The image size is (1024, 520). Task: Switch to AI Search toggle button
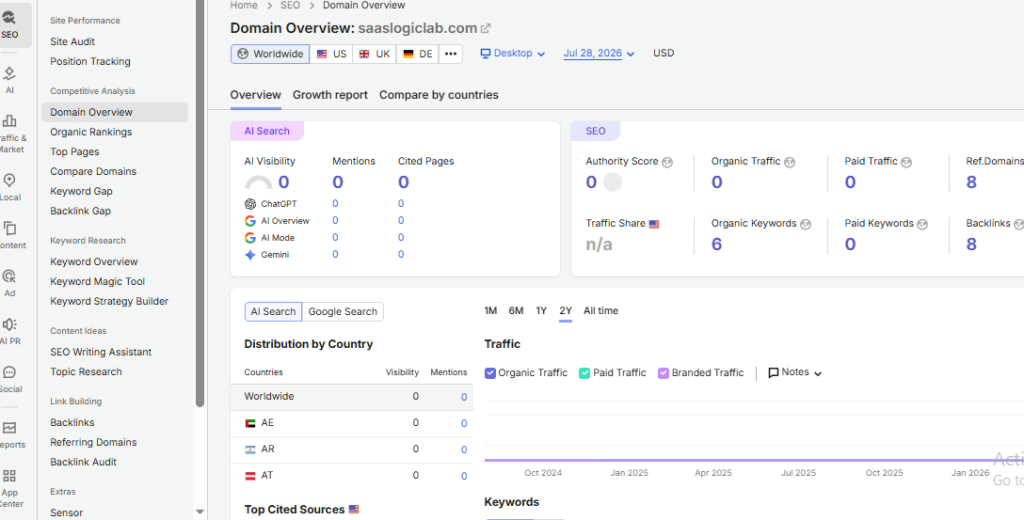274,312
